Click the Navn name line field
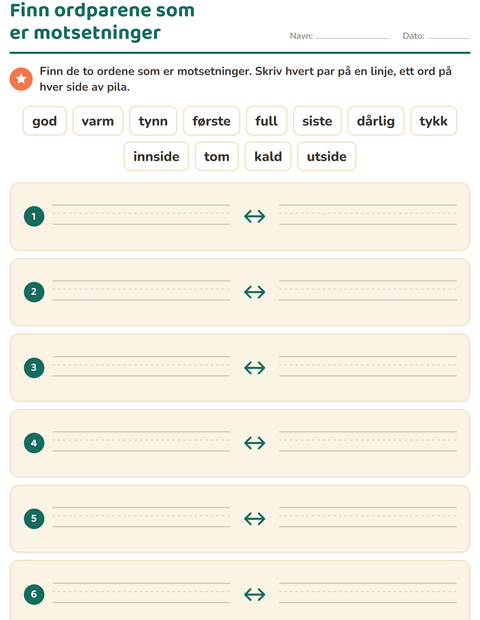 (x=353, y=36)
